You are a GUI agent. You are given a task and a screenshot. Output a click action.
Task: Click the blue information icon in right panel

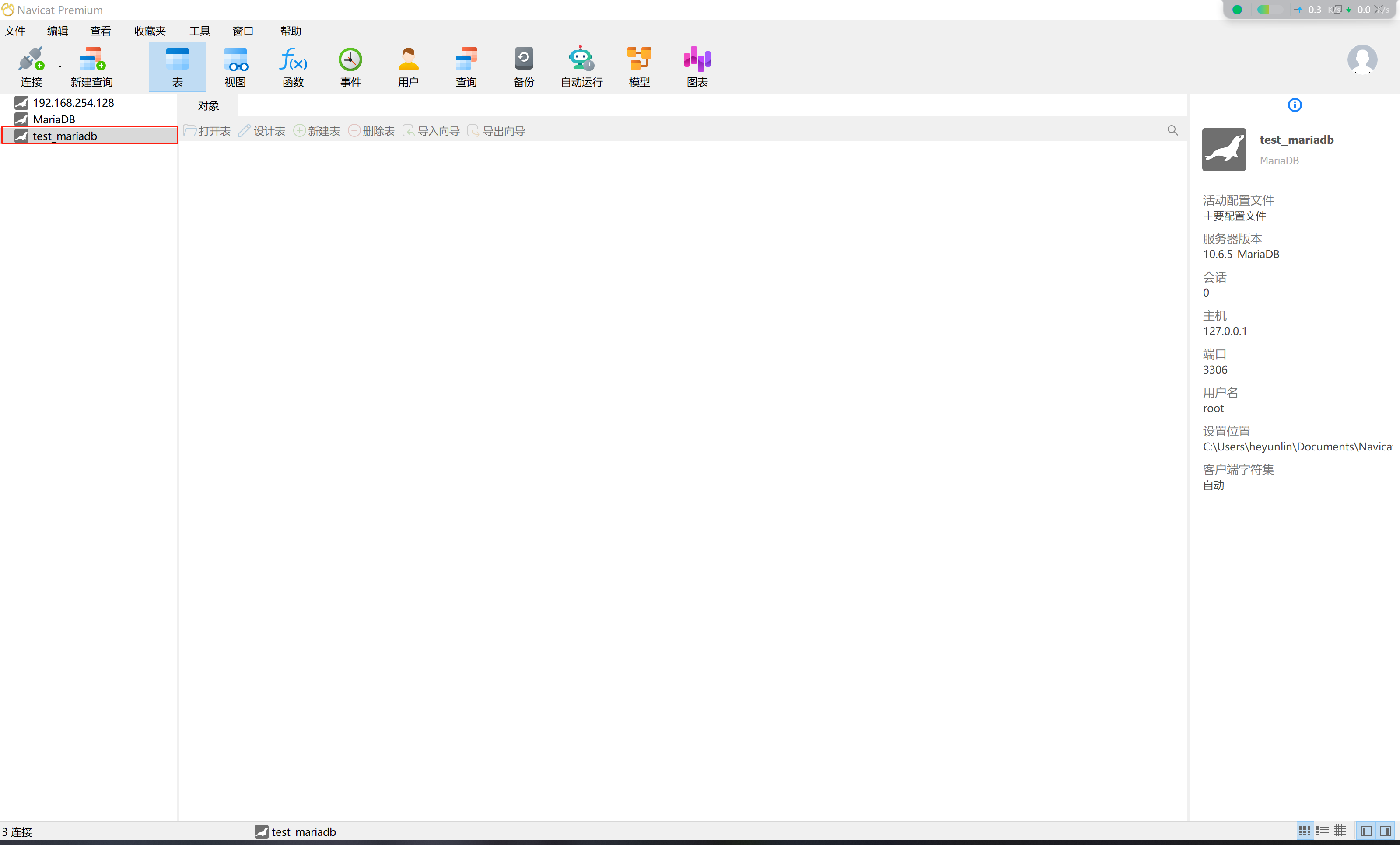[1294, 105]
